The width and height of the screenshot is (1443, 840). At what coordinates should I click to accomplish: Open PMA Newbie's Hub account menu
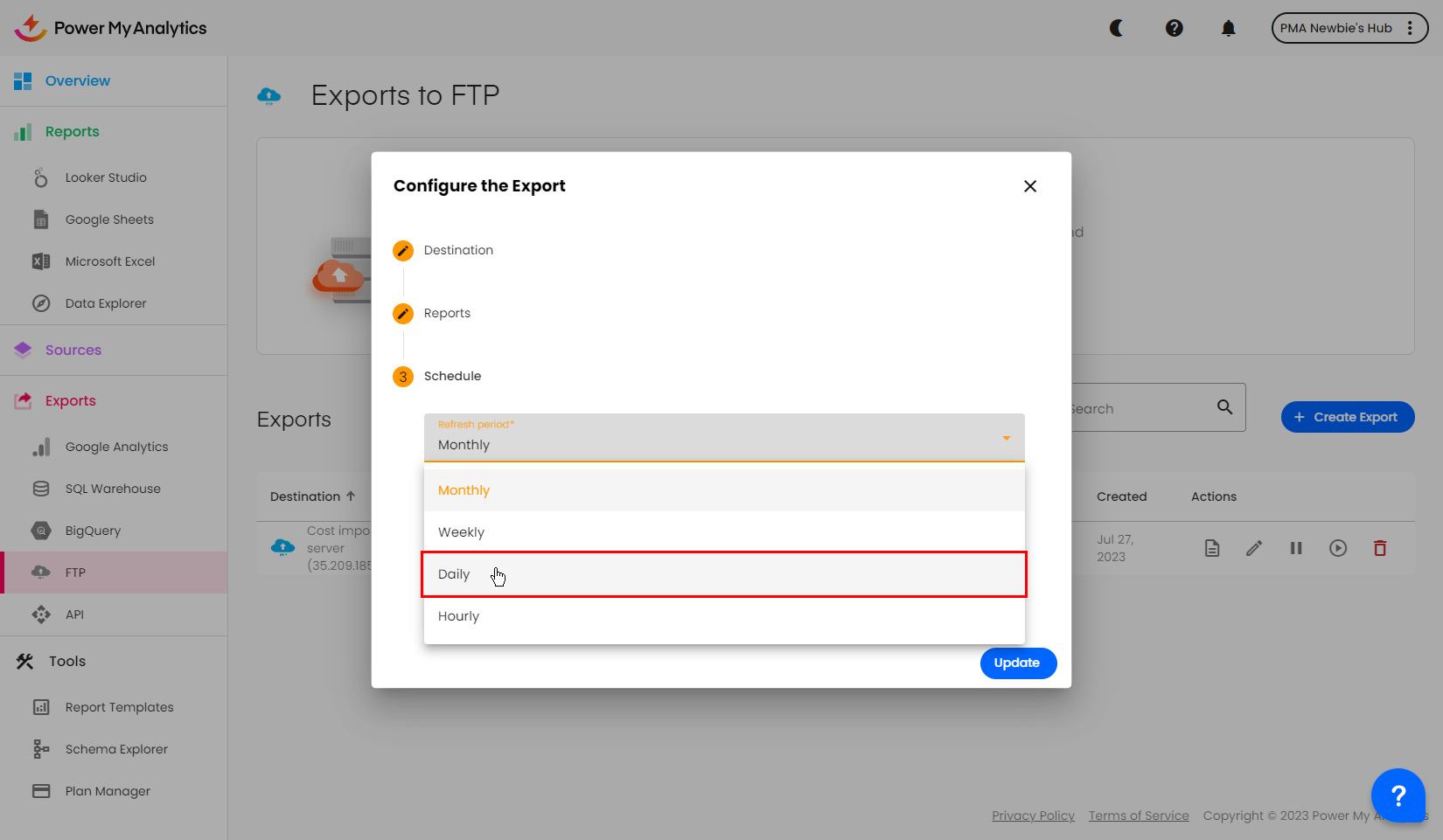[1349, 28]
